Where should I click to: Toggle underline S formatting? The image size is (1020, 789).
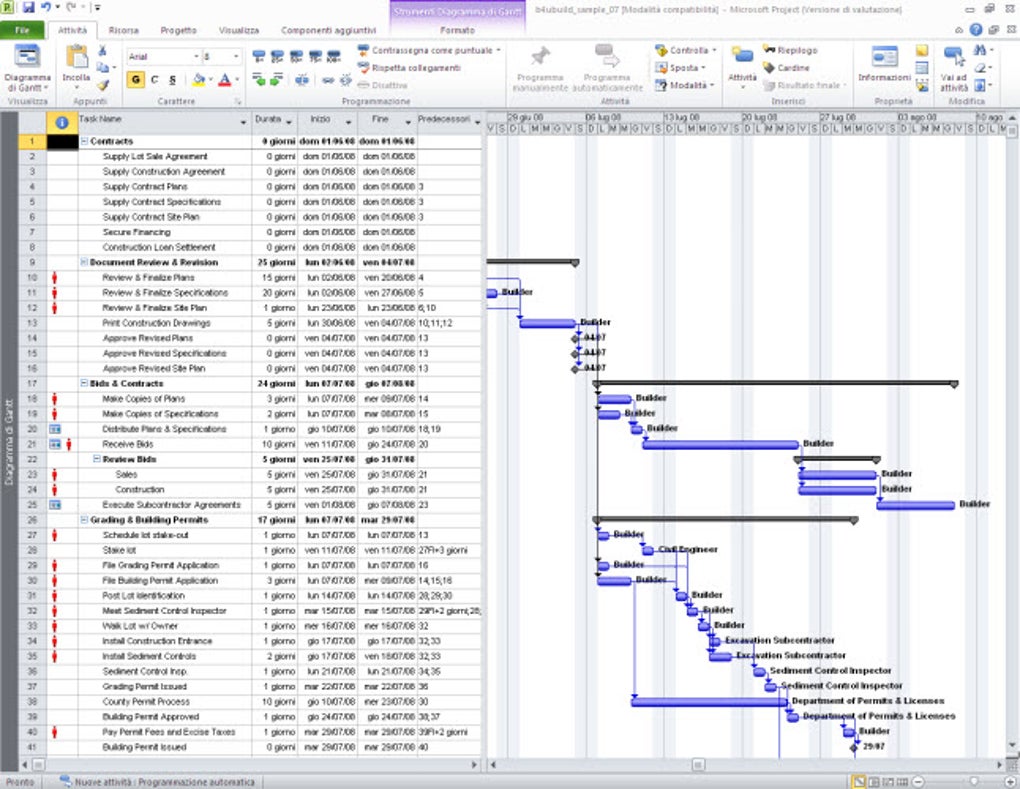tap(172, 79)
